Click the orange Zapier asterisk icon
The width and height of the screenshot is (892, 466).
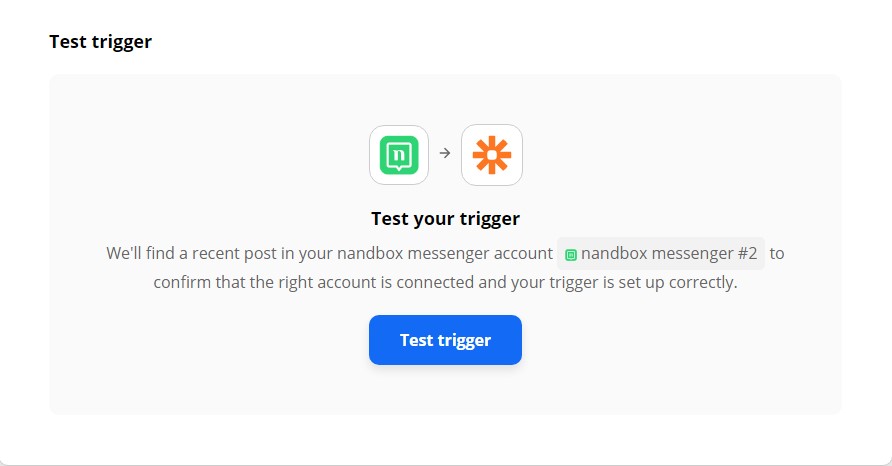pos(492,155)
